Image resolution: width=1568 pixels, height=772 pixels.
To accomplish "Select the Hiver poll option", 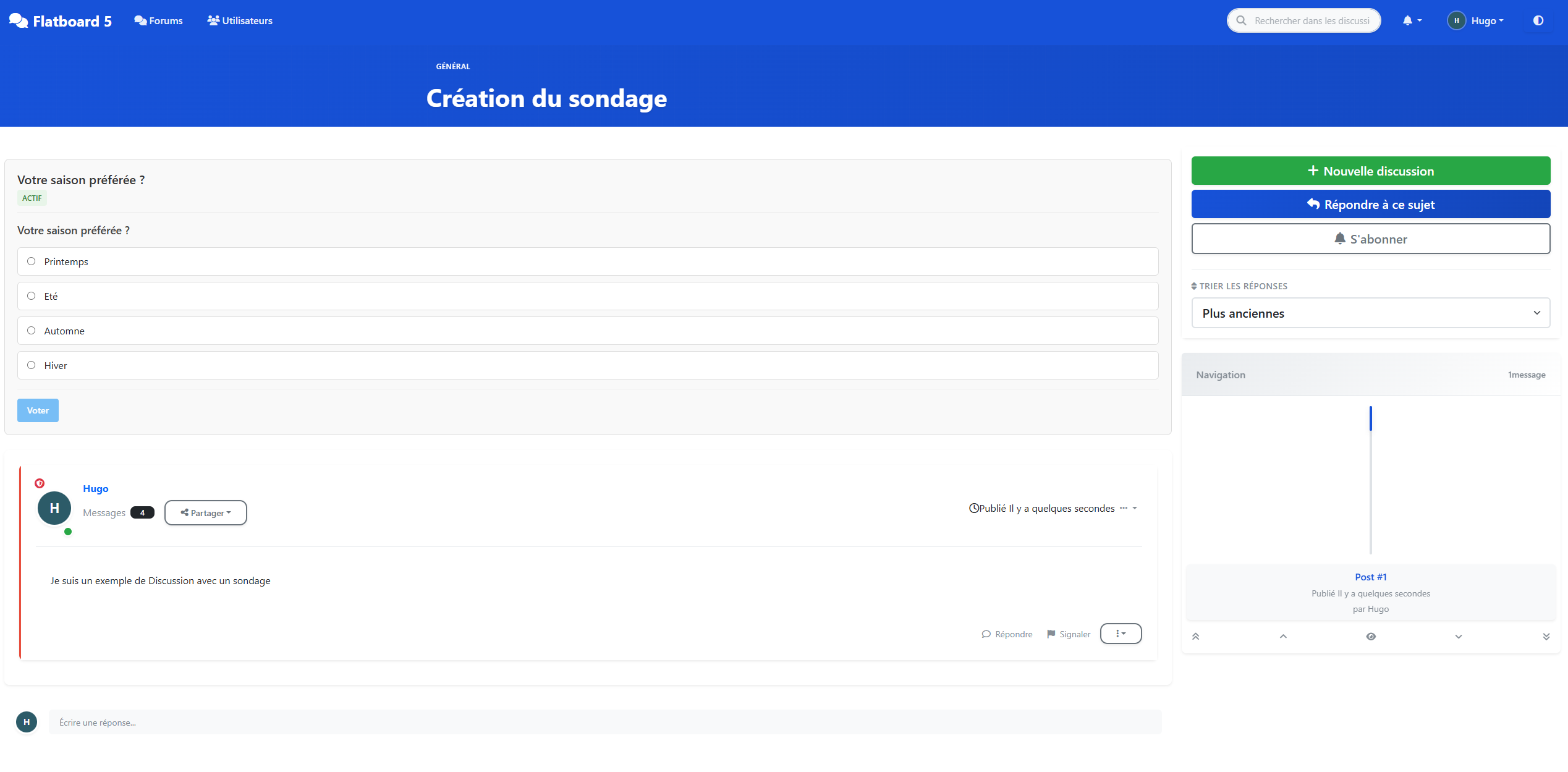I will 31,365.
